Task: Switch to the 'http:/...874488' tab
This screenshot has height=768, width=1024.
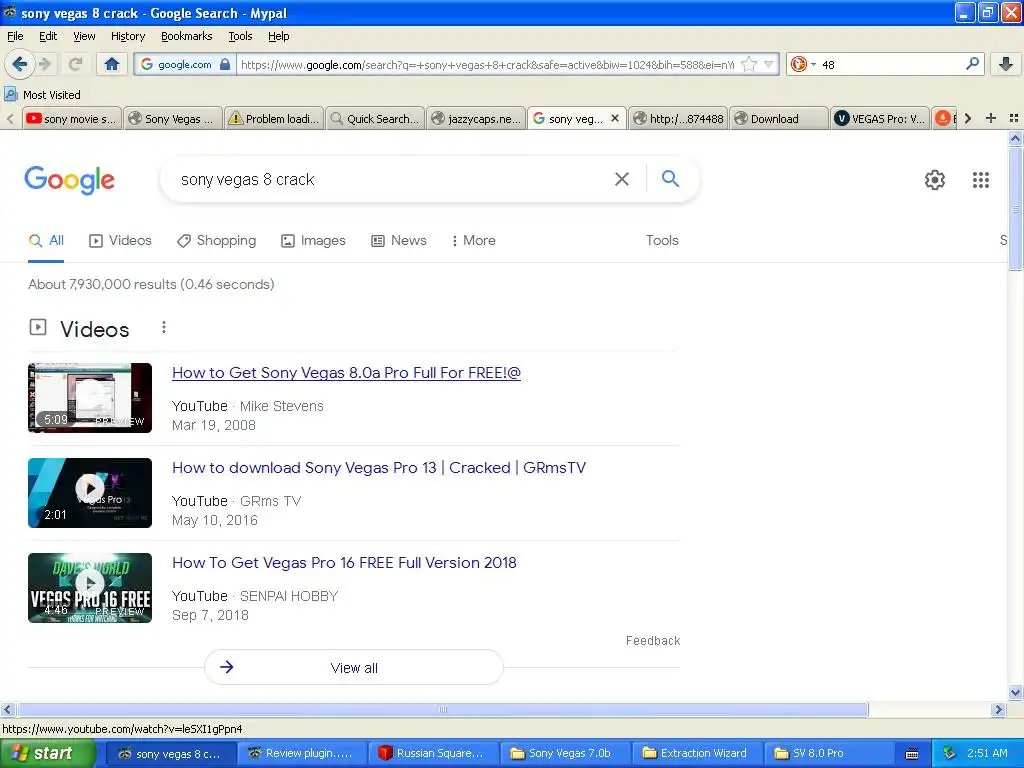Action: [x=678, y=118]
